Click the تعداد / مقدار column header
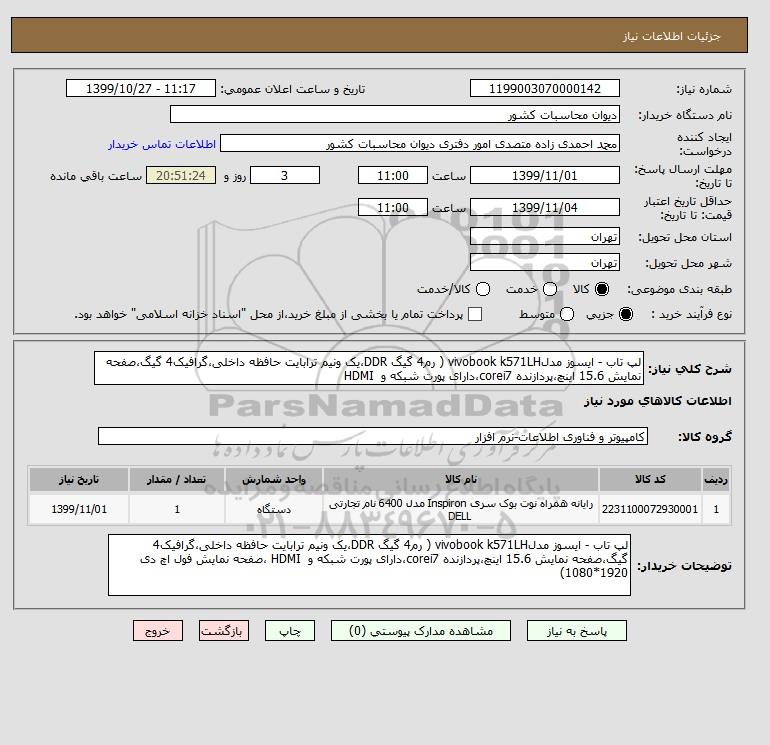 (x=177, y=479)
